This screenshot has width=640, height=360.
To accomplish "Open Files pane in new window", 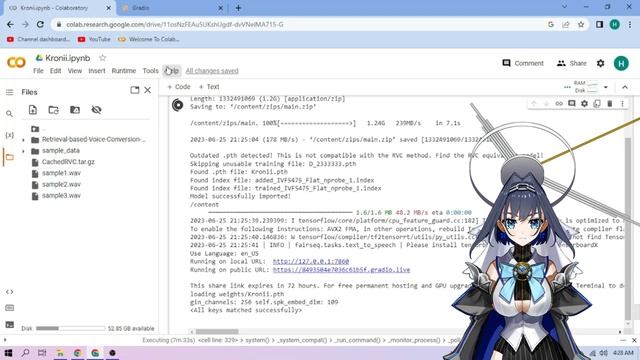I will pyautogui.click(x=135, y=90).
